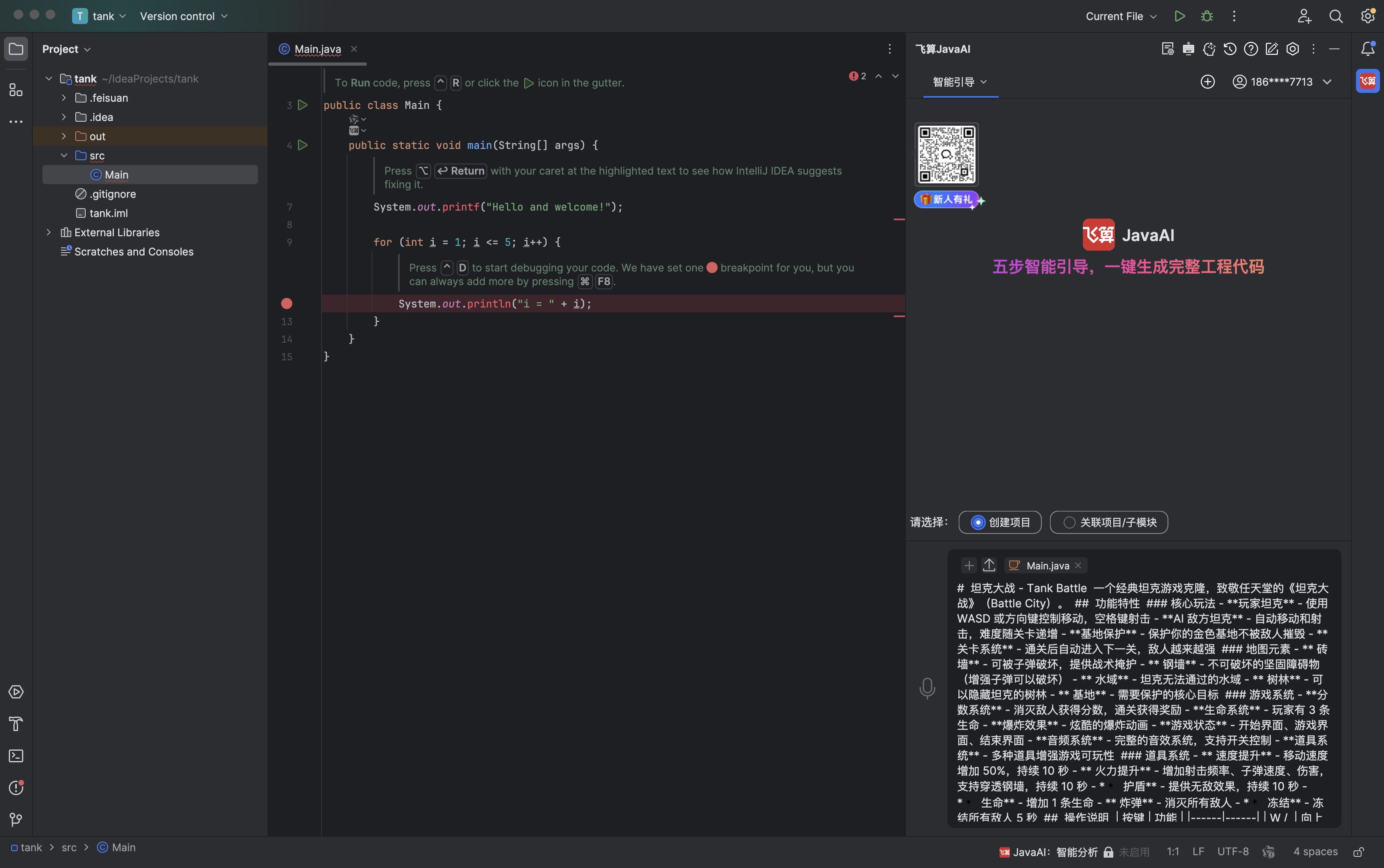Toggle the breakpoint on the println line
This screenshot has height=868, width=1384.
point(286,304)
